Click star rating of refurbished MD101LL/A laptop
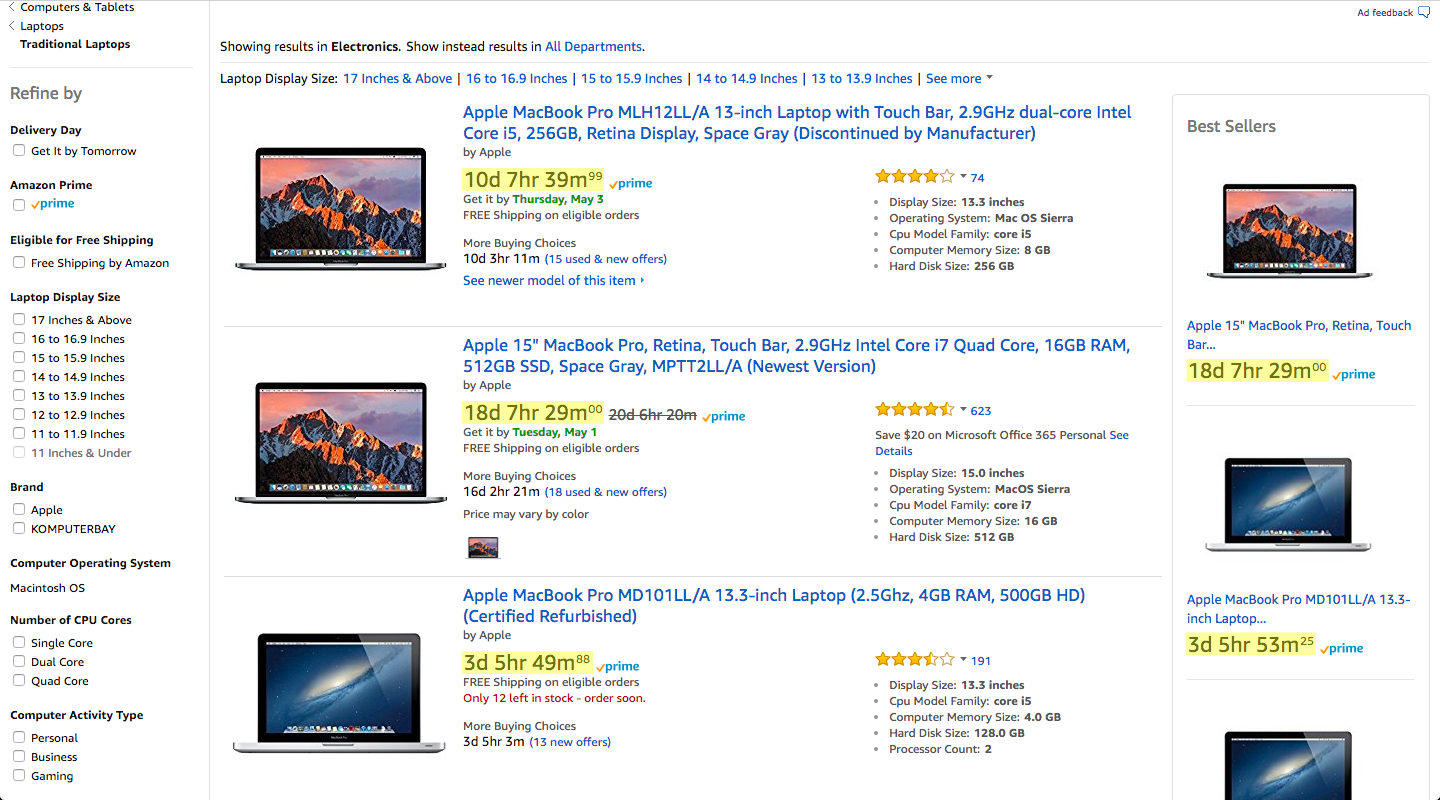The height and width of the screenshot is (800, 1440). tap(915, 660)
